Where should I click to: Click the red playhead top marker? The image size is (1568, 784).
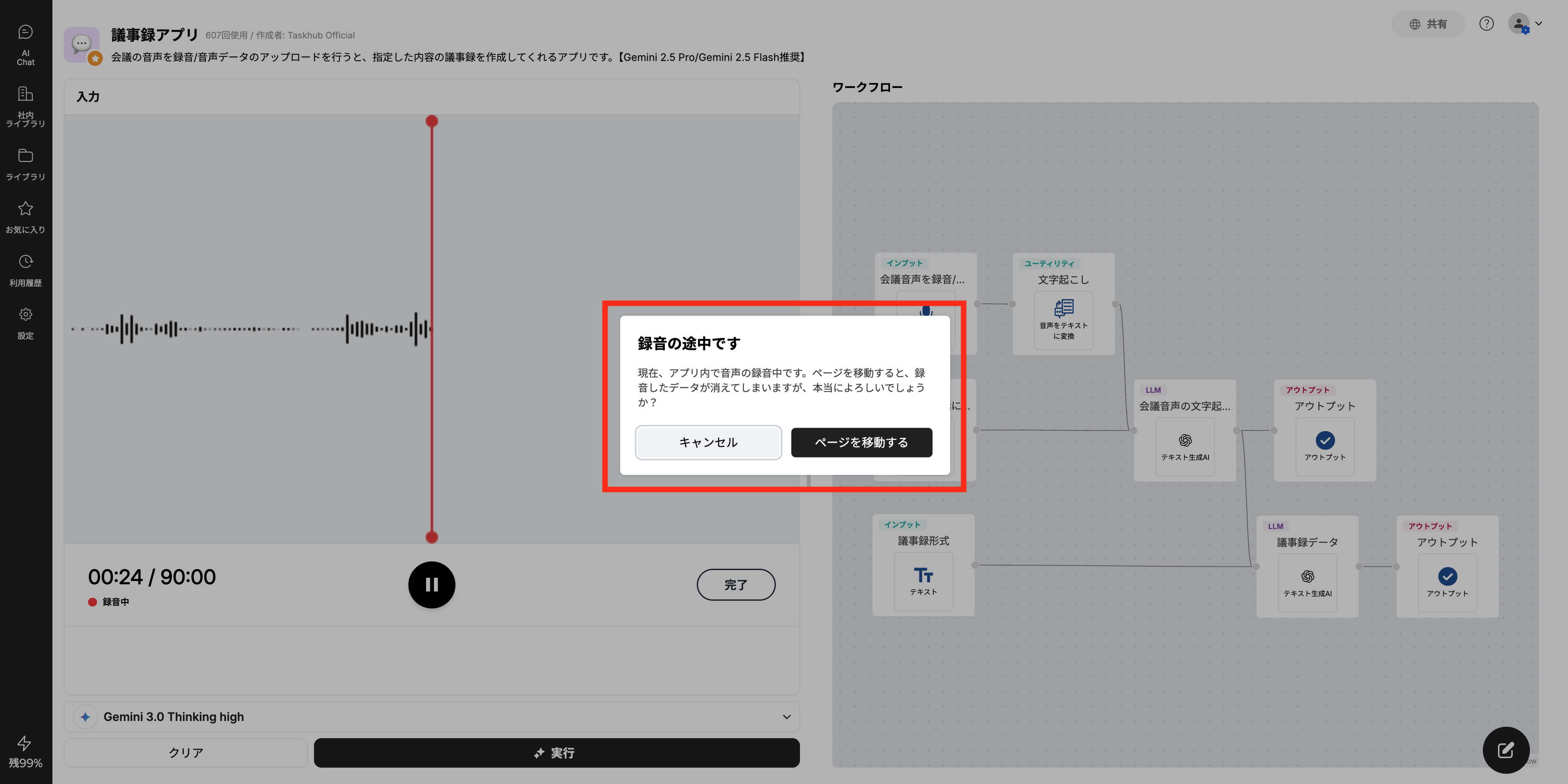tap(432, 121)
